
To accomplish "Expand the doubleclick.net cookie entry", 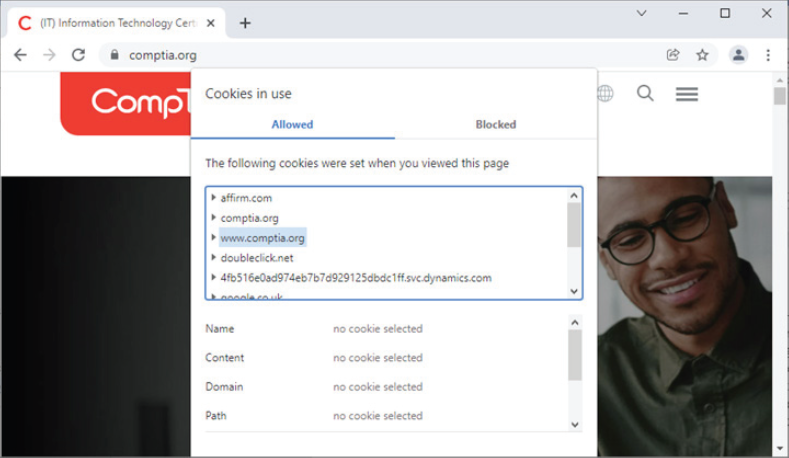I will click(x=213, y=257).
